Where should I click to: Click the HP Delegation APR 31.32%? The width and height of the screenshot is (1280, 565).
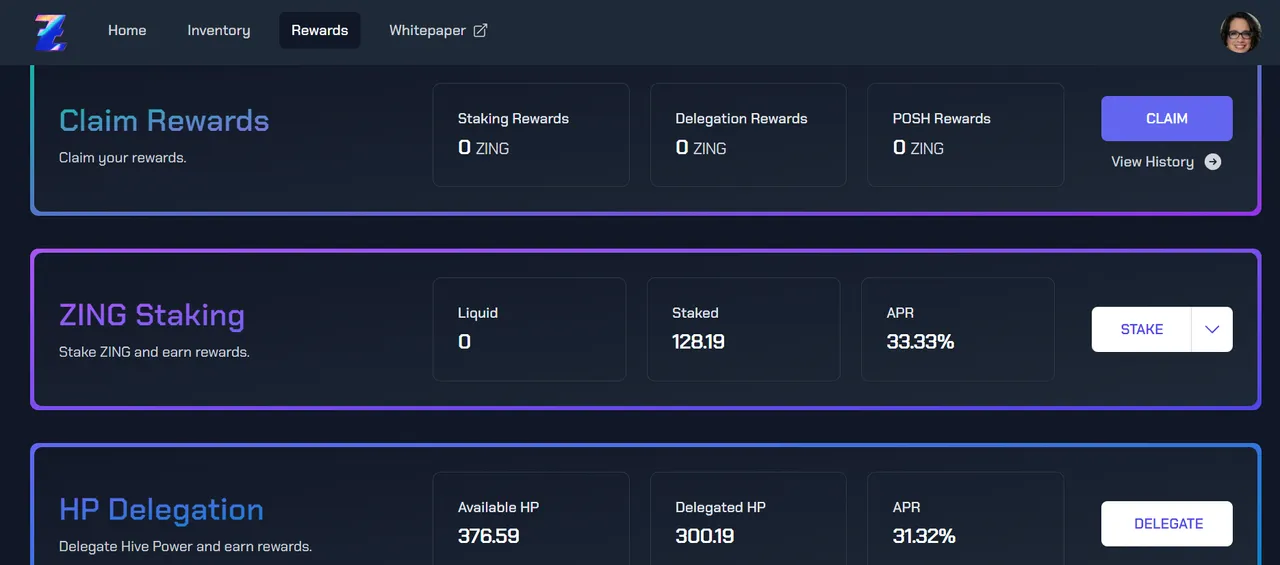(x=924, y=536)
